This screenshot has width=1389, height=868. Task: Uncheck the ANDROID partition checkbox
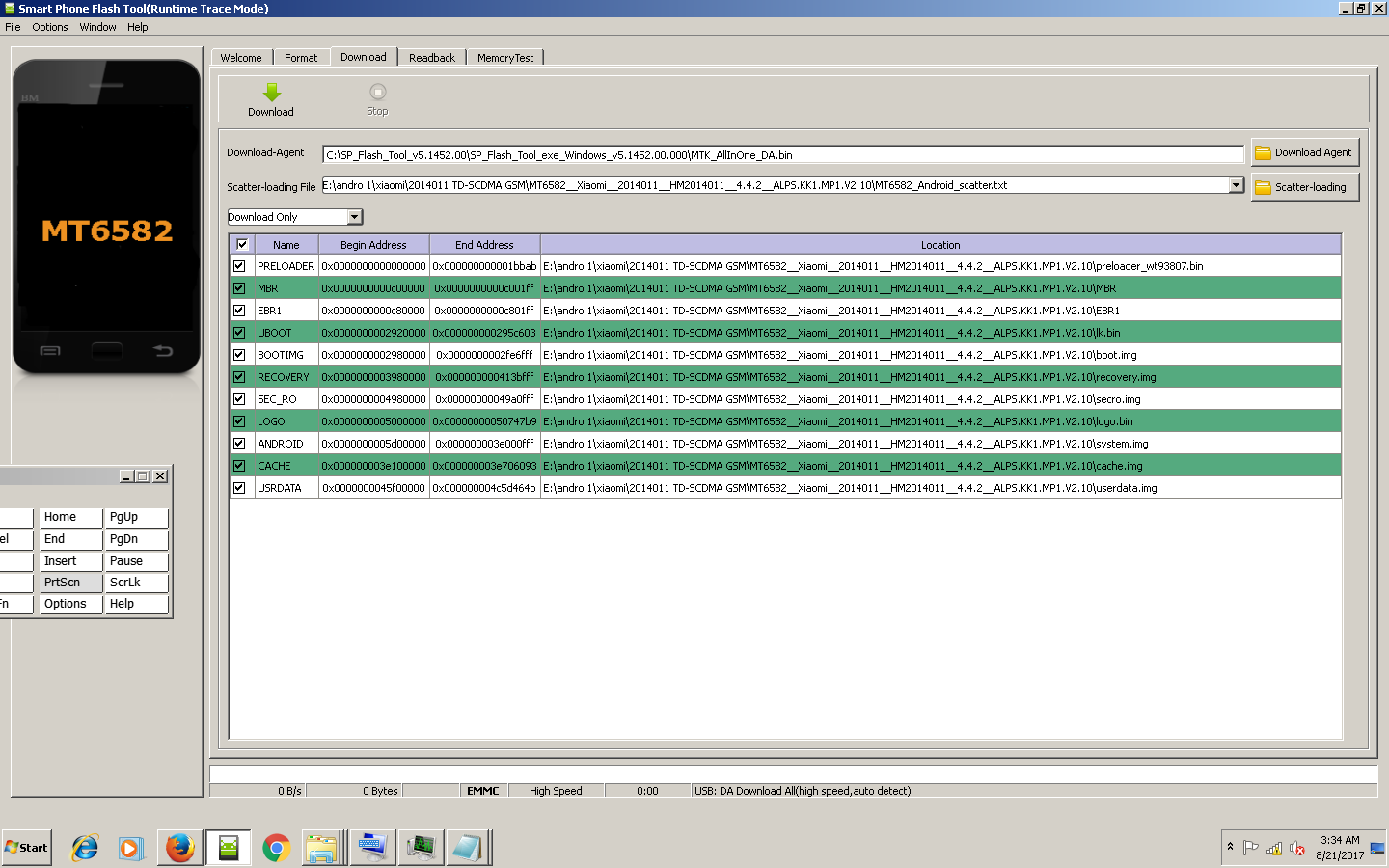coord(239,444)
